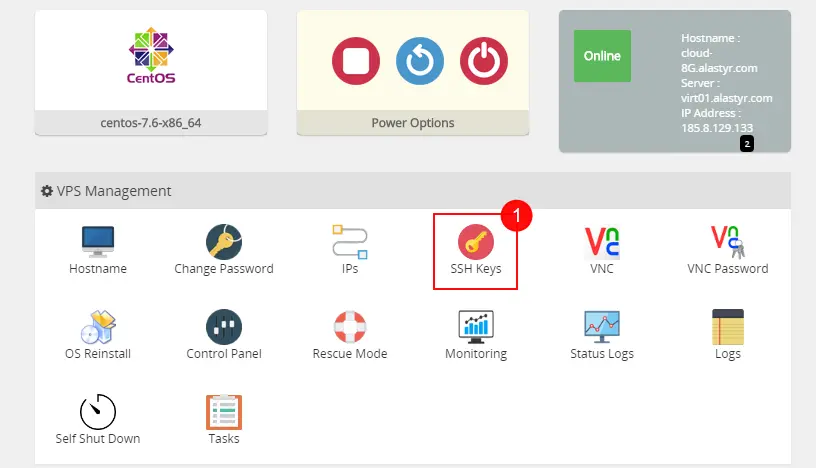
Task: Open the IPs network icon
Action: point(350,242)
